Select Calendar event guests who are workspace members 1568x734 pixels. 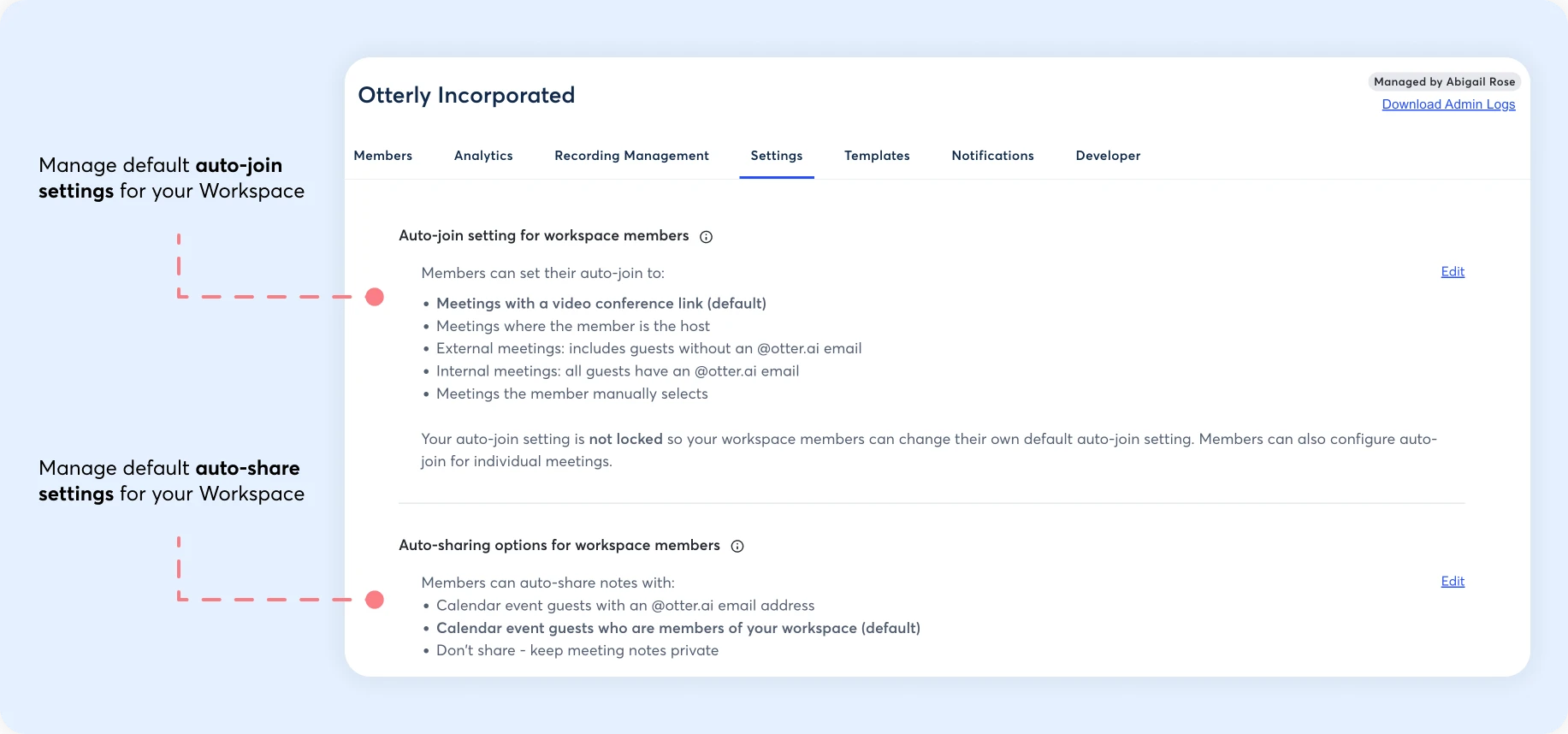(678, 628)
